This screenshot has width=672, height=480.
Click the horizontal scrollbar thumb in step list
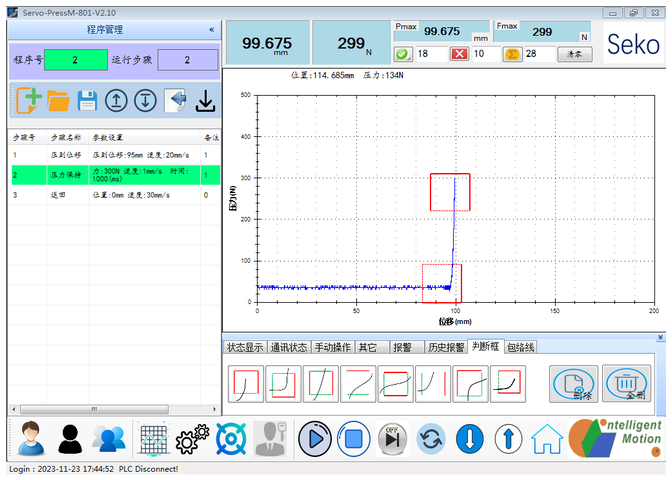coord(94,409)
